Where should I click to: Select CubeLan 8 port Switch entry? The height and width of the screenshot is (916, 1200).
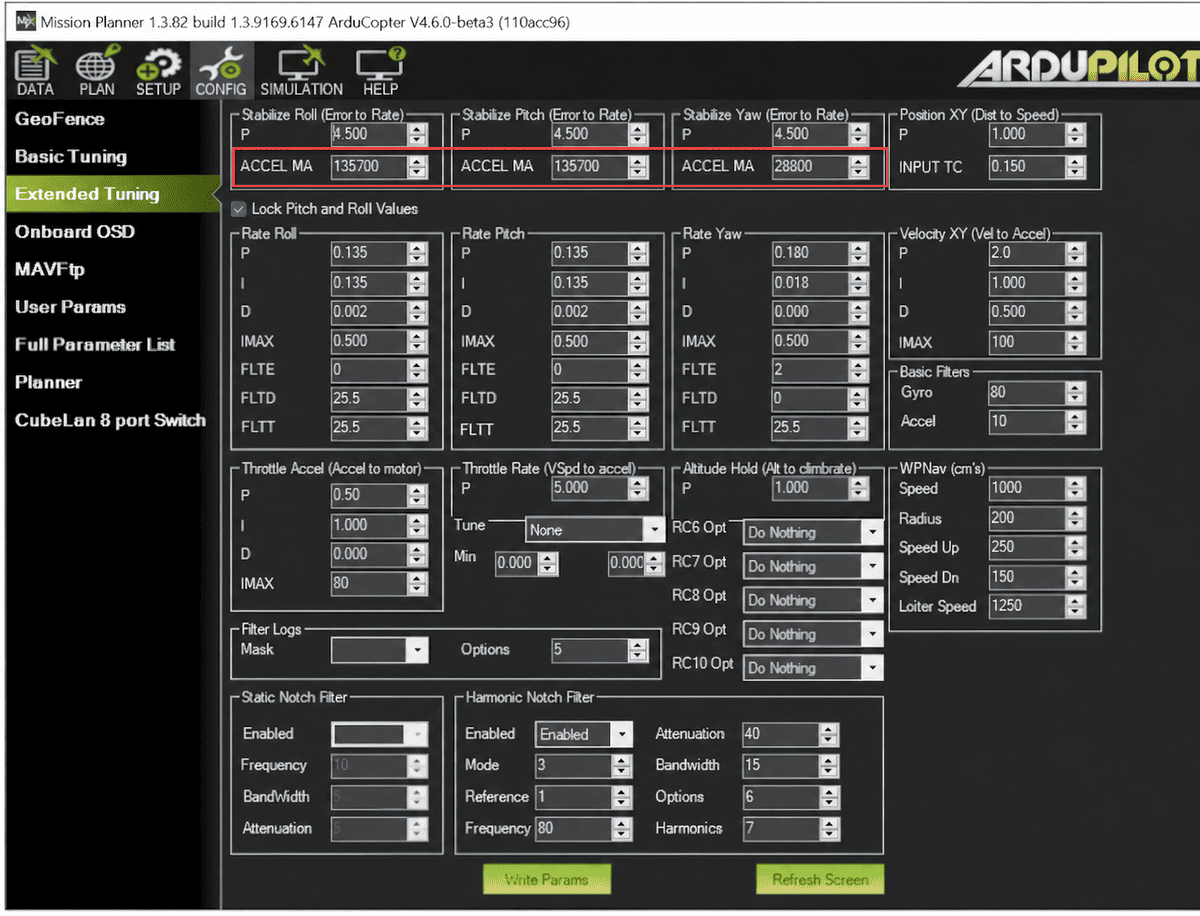pyautogui.click(x=110, y=420)
